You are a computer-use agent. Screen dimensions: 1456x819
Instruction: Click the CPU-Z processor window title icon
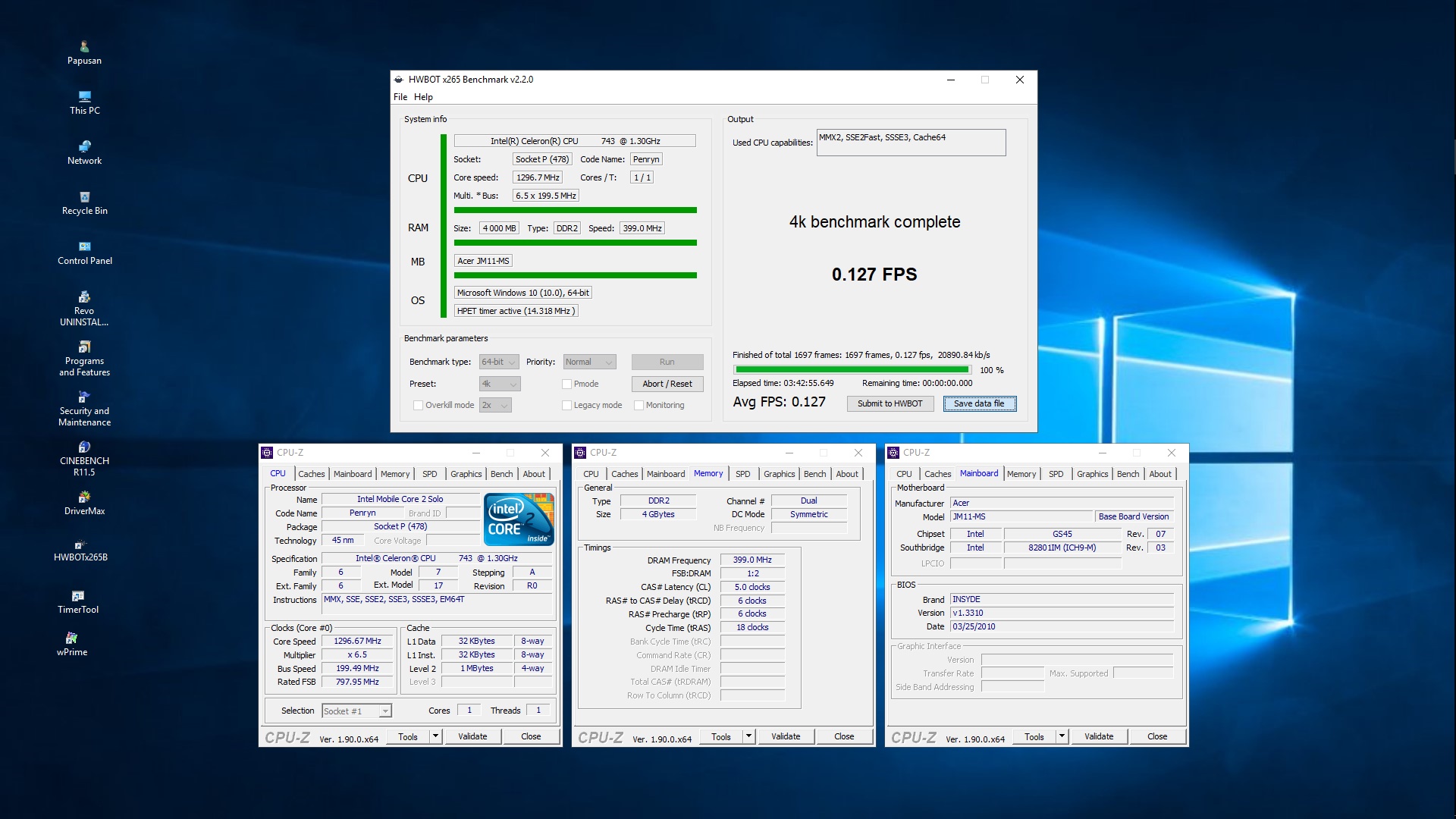pyautogui.click(x=267, y=453)
